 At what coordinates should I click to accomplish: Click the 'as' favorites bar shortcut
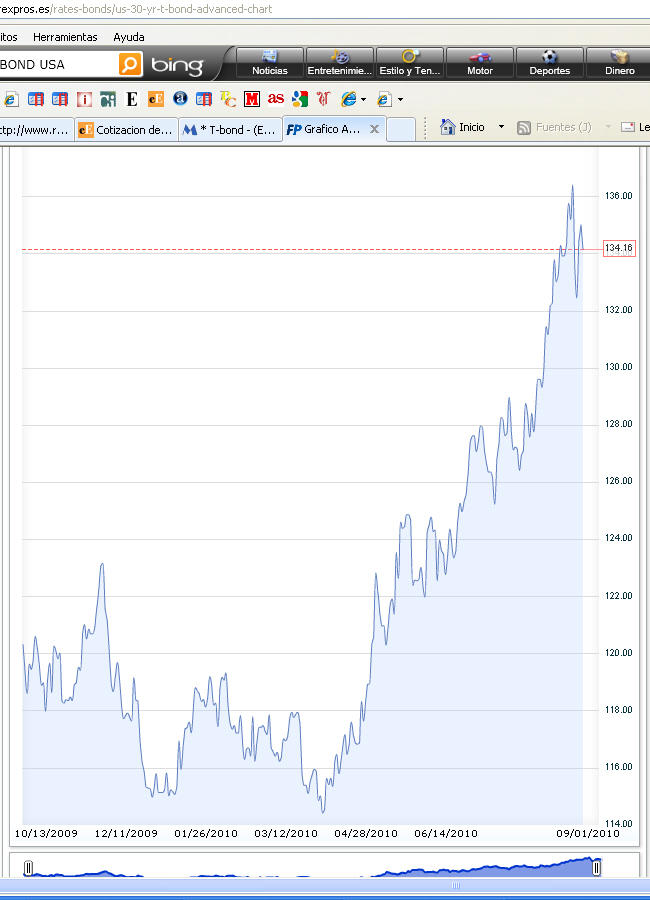point(275,99)
